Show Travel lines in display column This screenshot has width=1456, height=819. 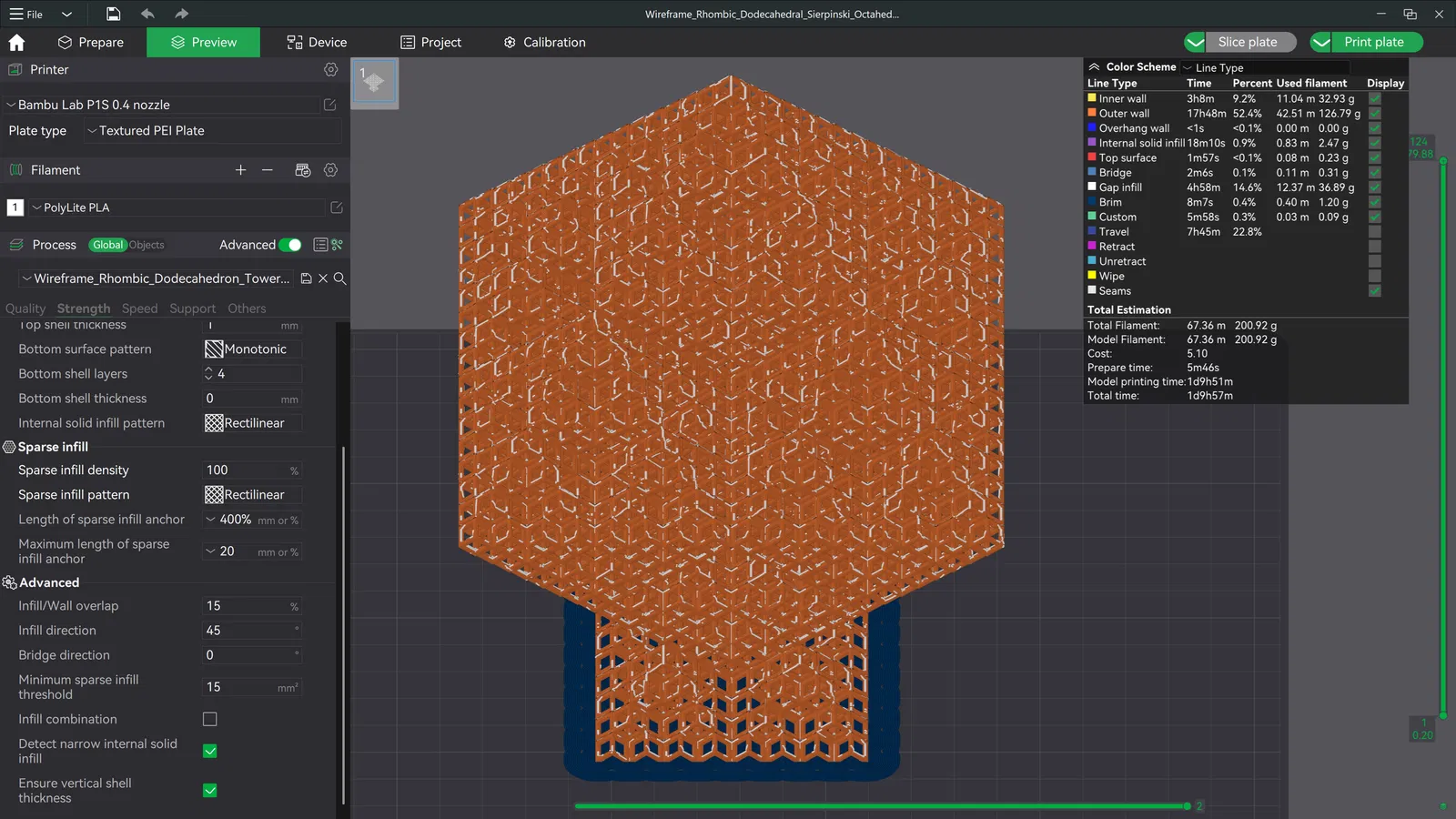[1374, 232]
